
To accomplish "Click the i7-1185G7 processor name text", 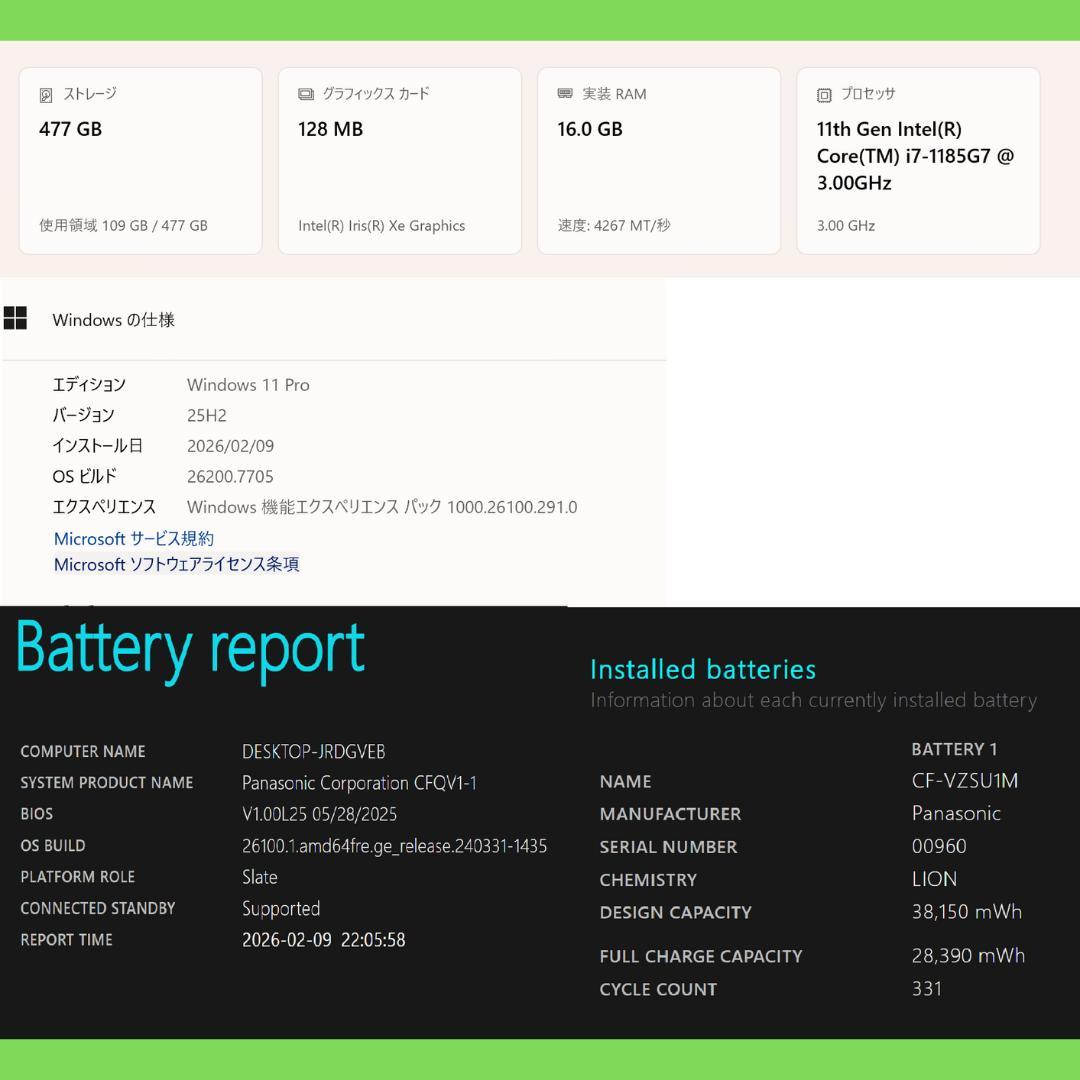I will click(914, 156).
